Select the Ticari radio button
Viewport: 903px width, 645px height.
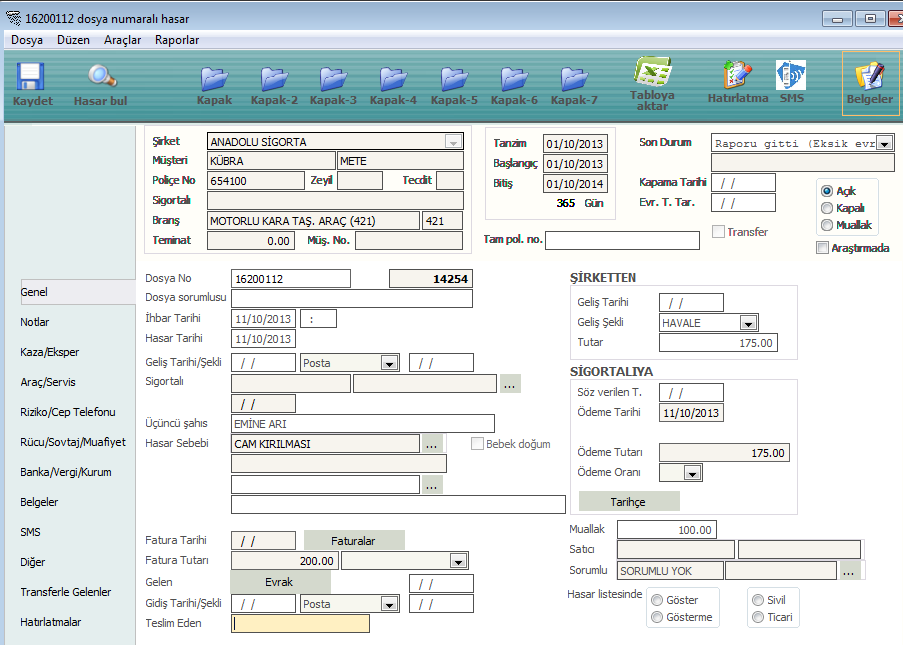[x=757, y=617]
